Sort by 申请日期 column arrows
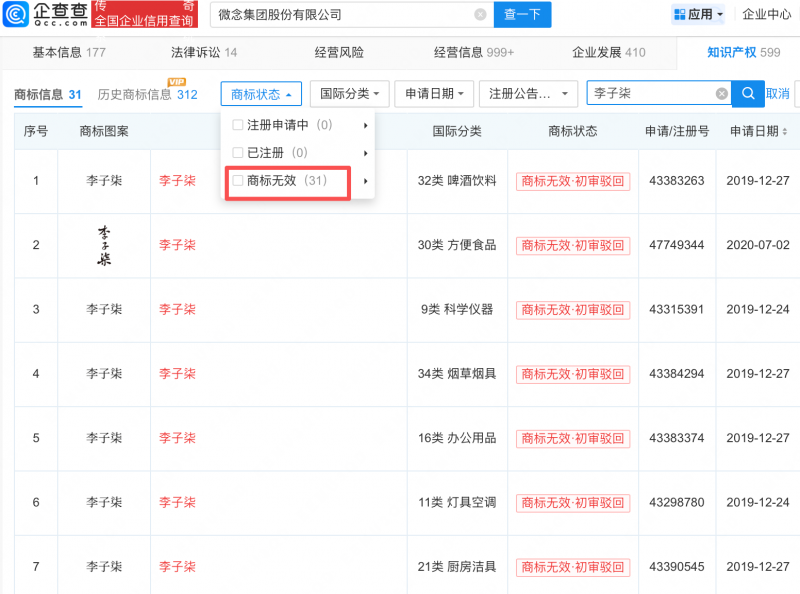Image resolution: width=800 pixels, height=594 pixels. (x=784, y=132)
